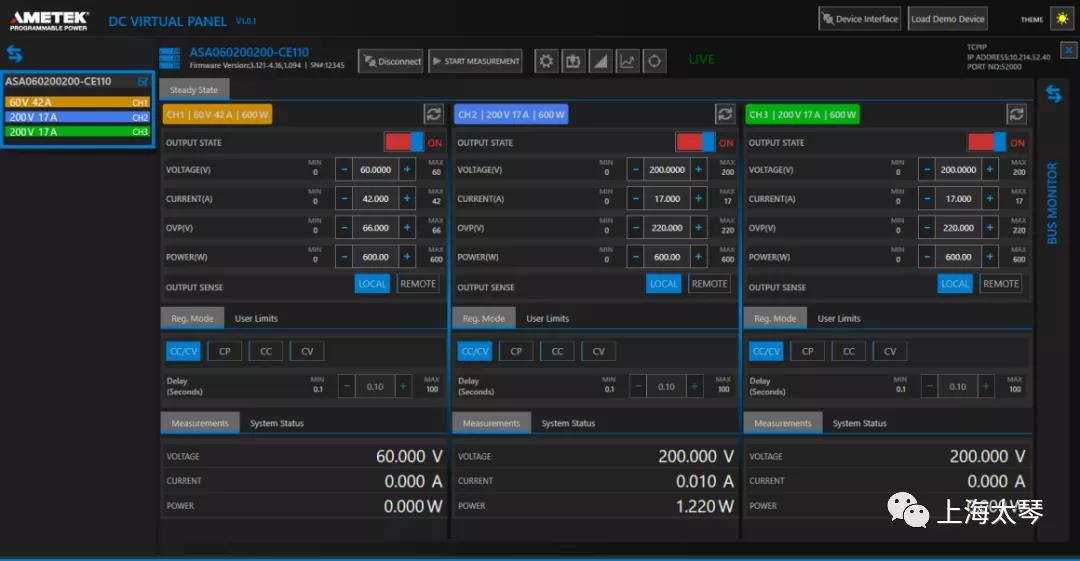The image size is (1080, 561).
Task: Close the device panel with X
Action: point(1068,50)
